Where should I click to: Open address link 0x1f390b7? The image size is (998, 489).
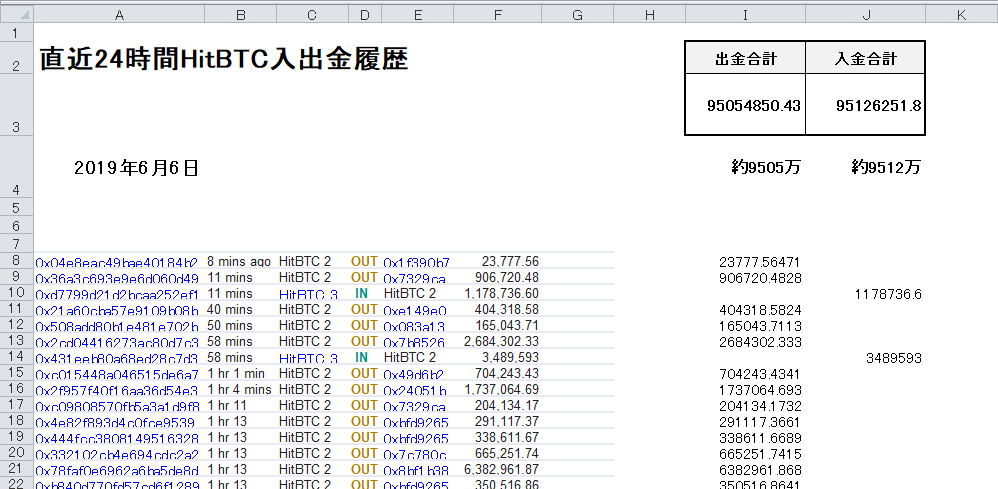click(x=416, y=262)
